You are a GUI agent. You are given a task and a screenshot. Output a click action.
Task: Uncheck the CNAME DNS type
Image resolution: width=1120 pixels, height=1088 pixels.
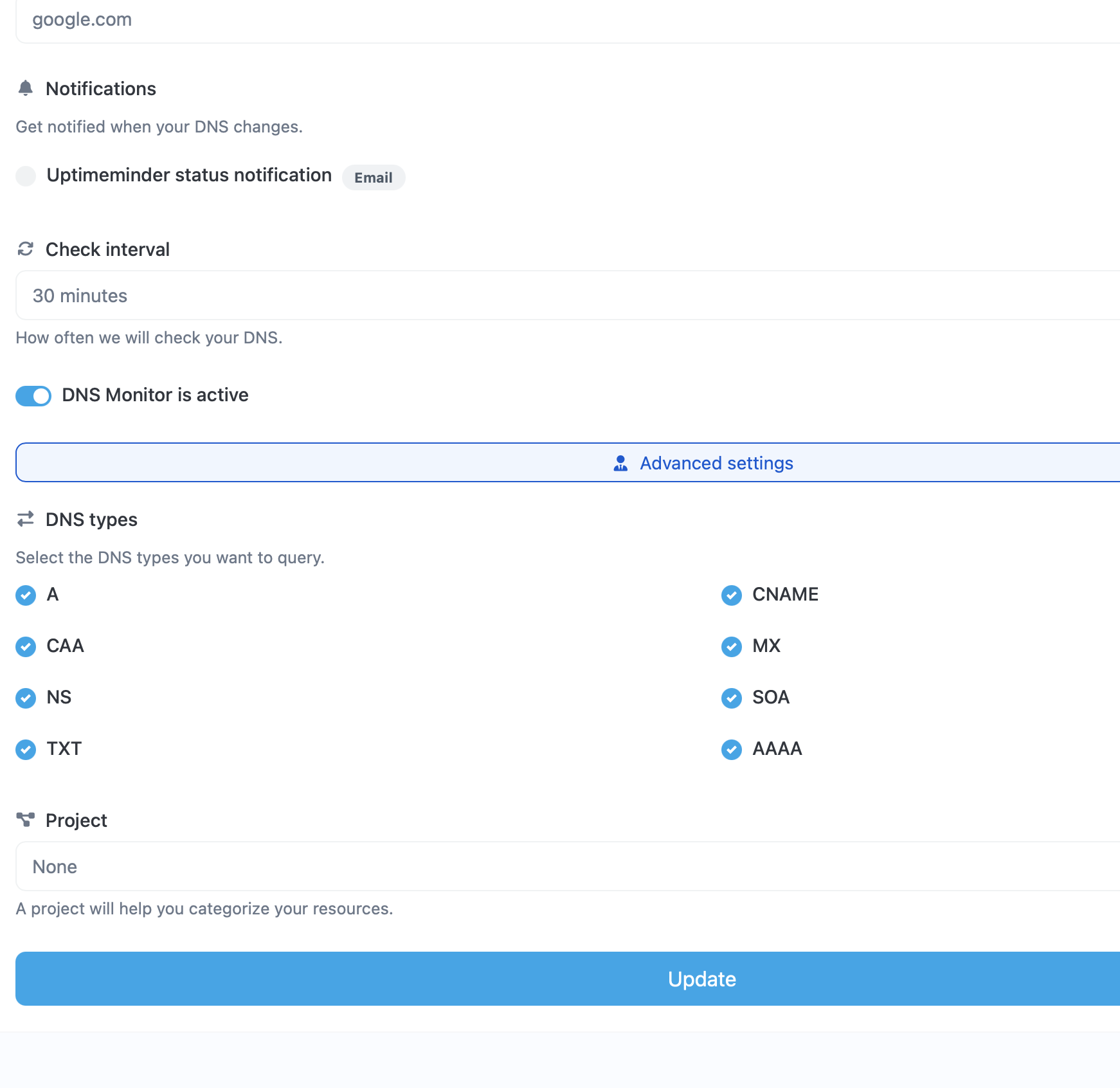[732, 595]
